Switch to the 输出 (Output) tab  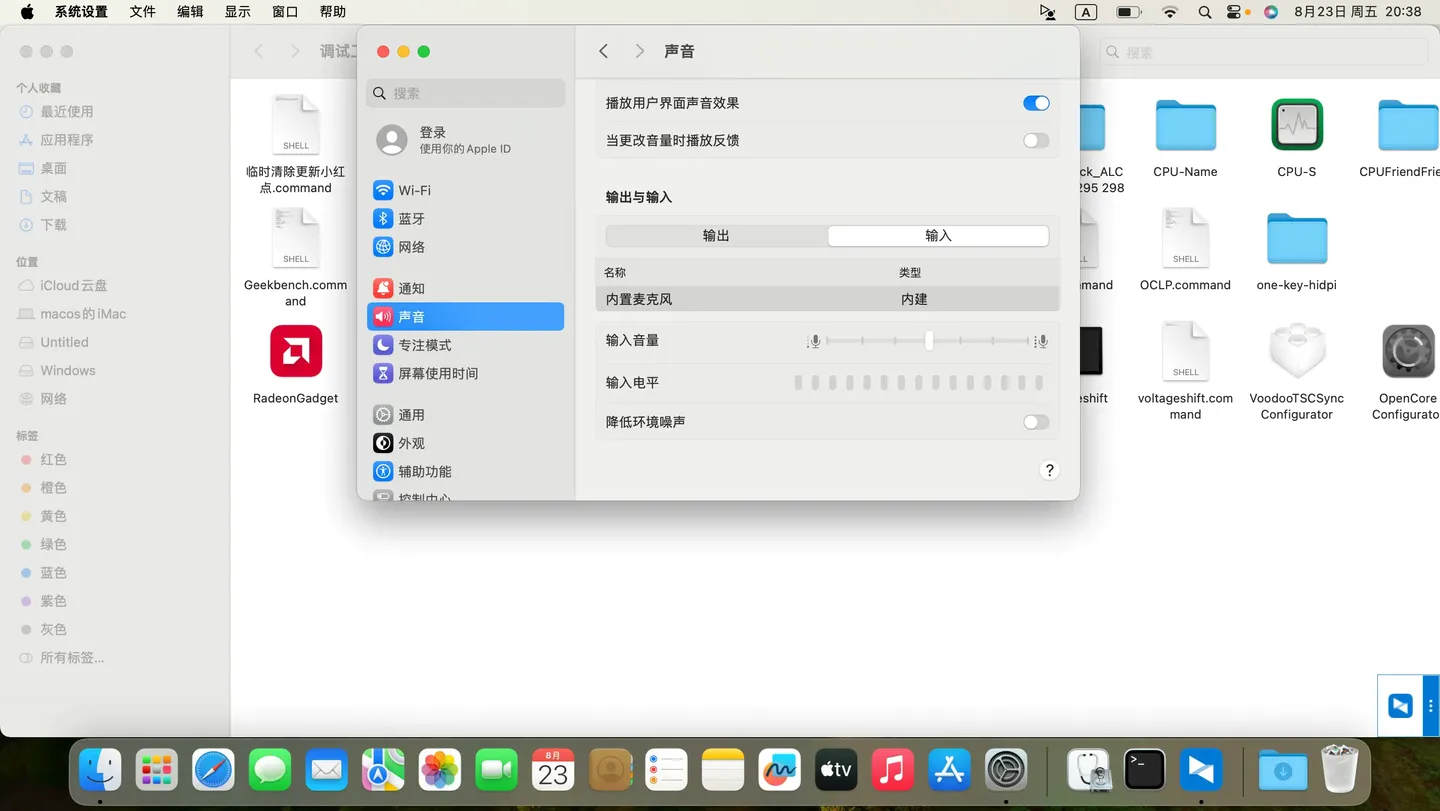715,236
